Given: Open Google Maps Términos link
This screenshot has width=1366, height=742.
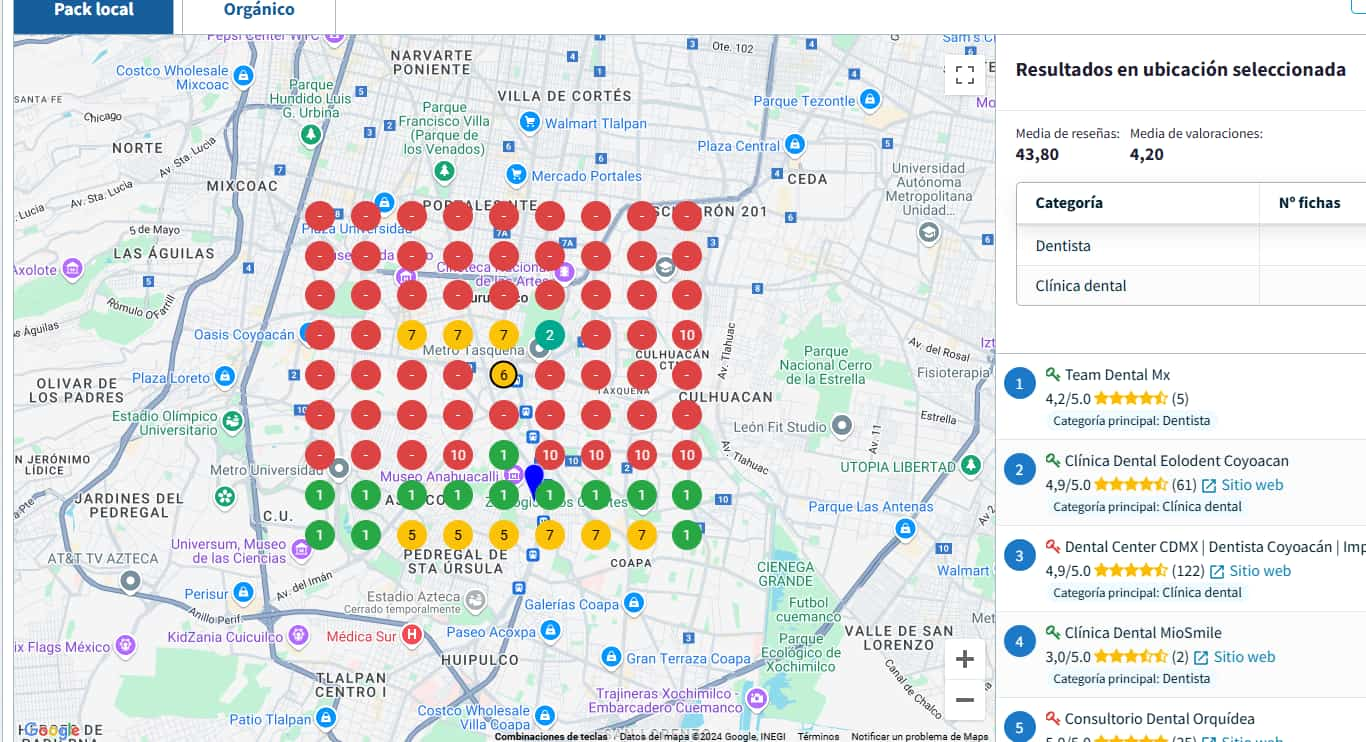Looking at the screenshot, I should point(818,737).
